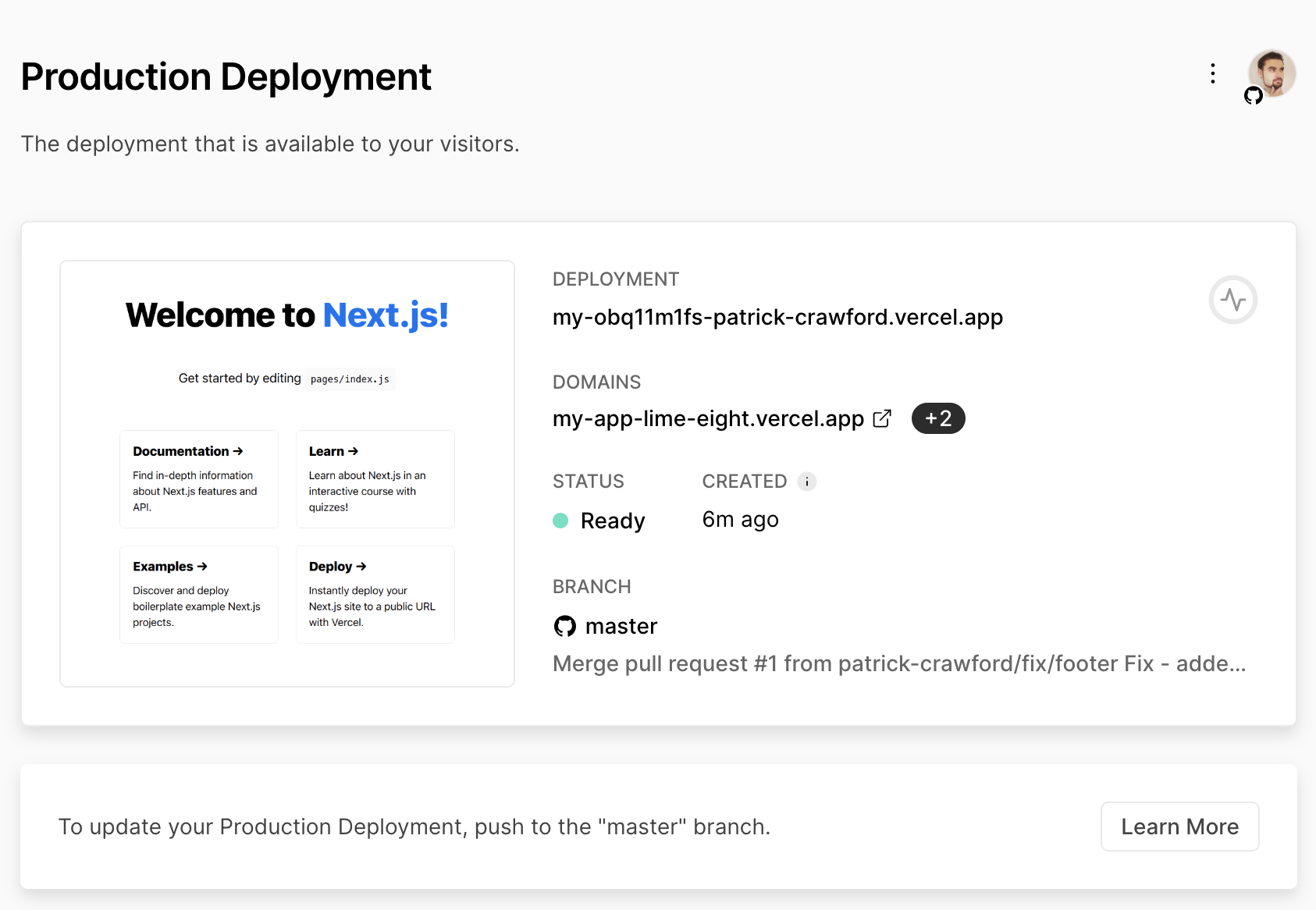Click the DOMAINS section label
The width and height of the screenshot is (1316, 910).
tap(596, 382)
